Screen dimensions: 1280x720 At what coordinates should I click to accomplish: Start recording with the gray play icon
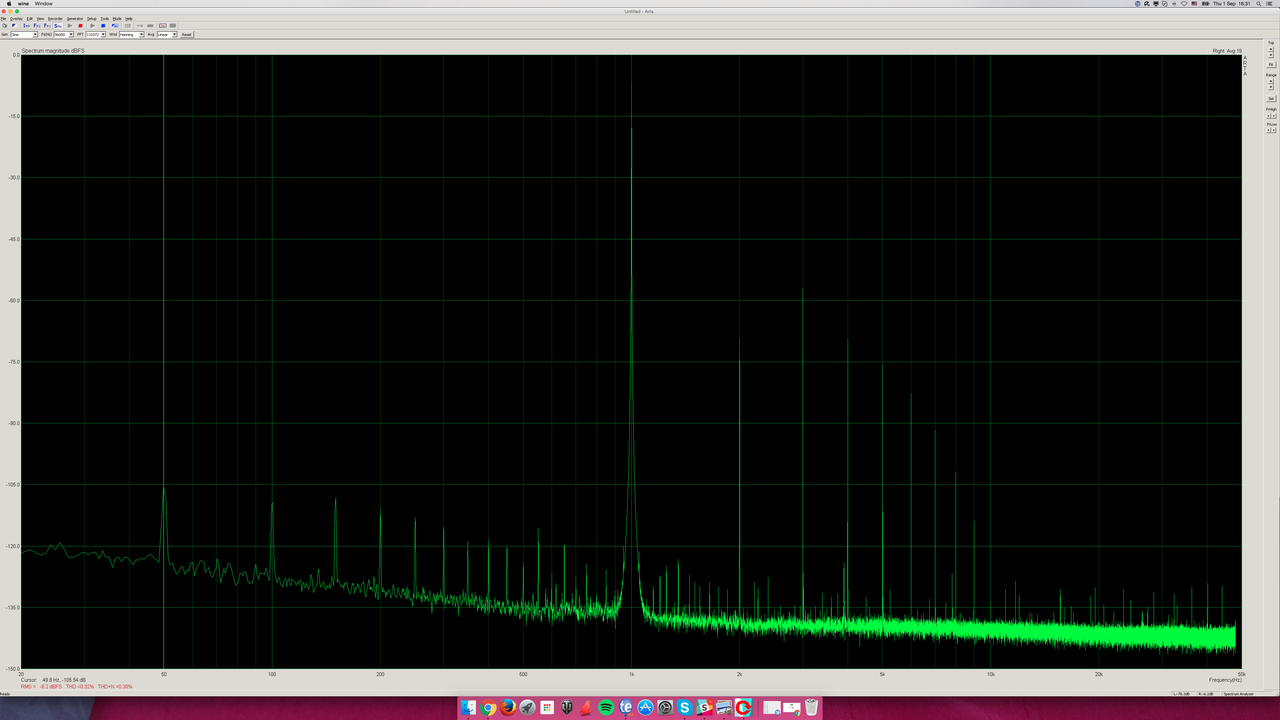point(70,26)
